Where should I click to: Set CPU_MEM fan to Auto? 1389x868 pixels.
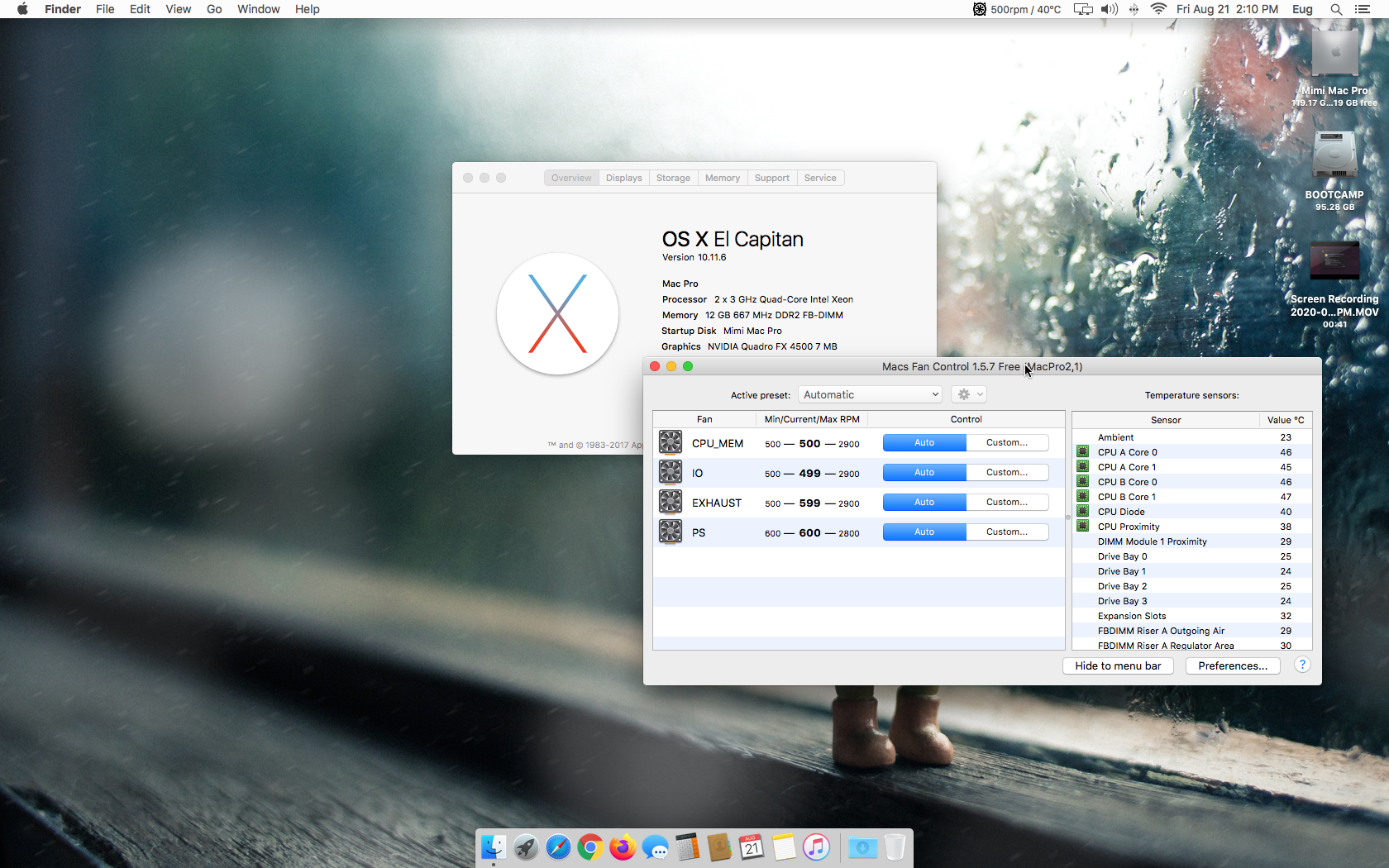[x=924, y=442]
